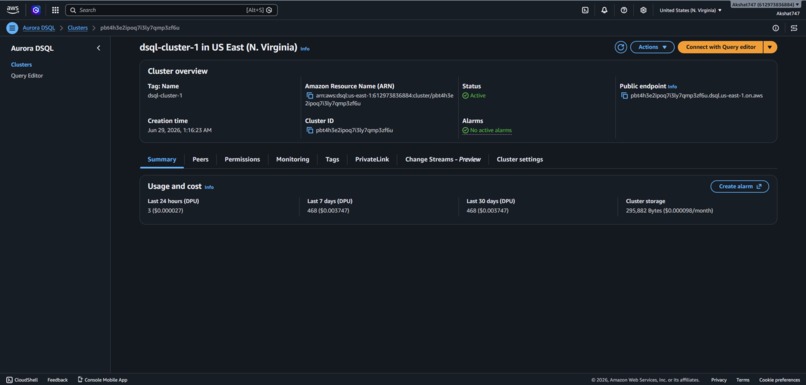Screen dimensions: 806x385
Task: Expand the Actions dropdown
Action: point(652,47)
